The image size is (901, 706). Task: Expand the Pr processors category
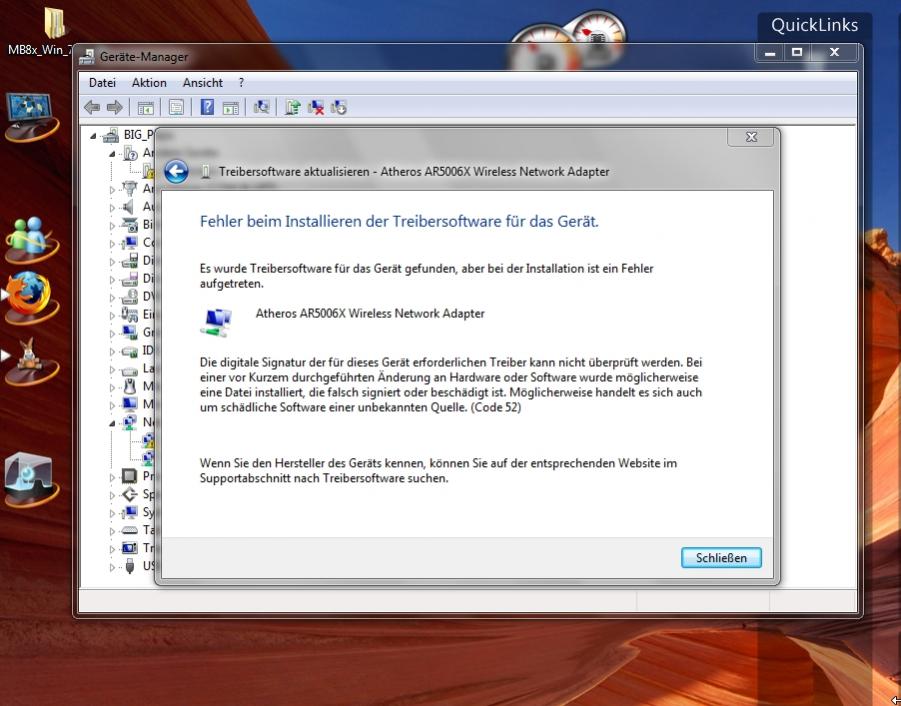[112, 477]
